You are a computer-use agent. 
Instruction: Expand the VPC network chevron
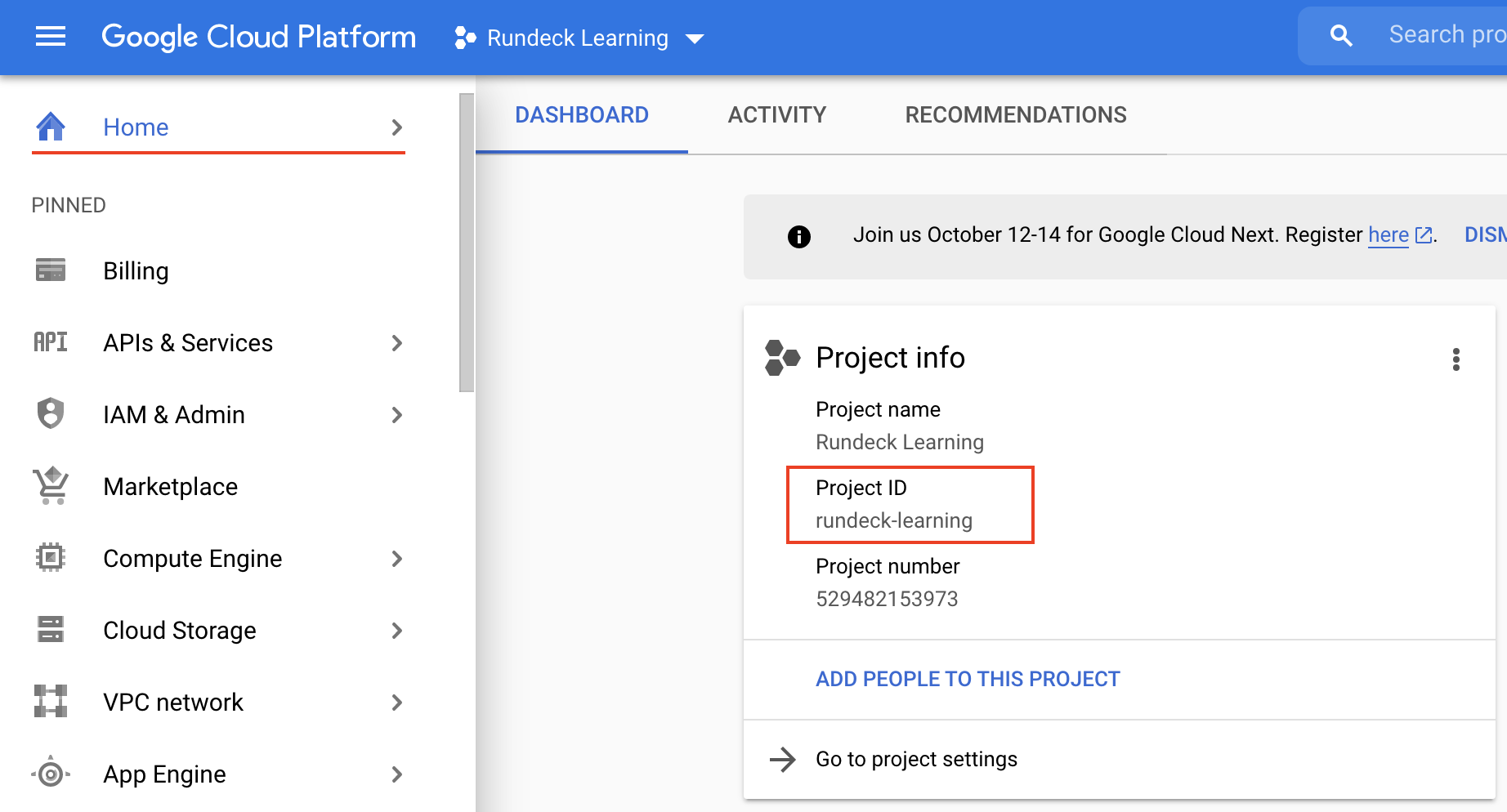point(397,703)
